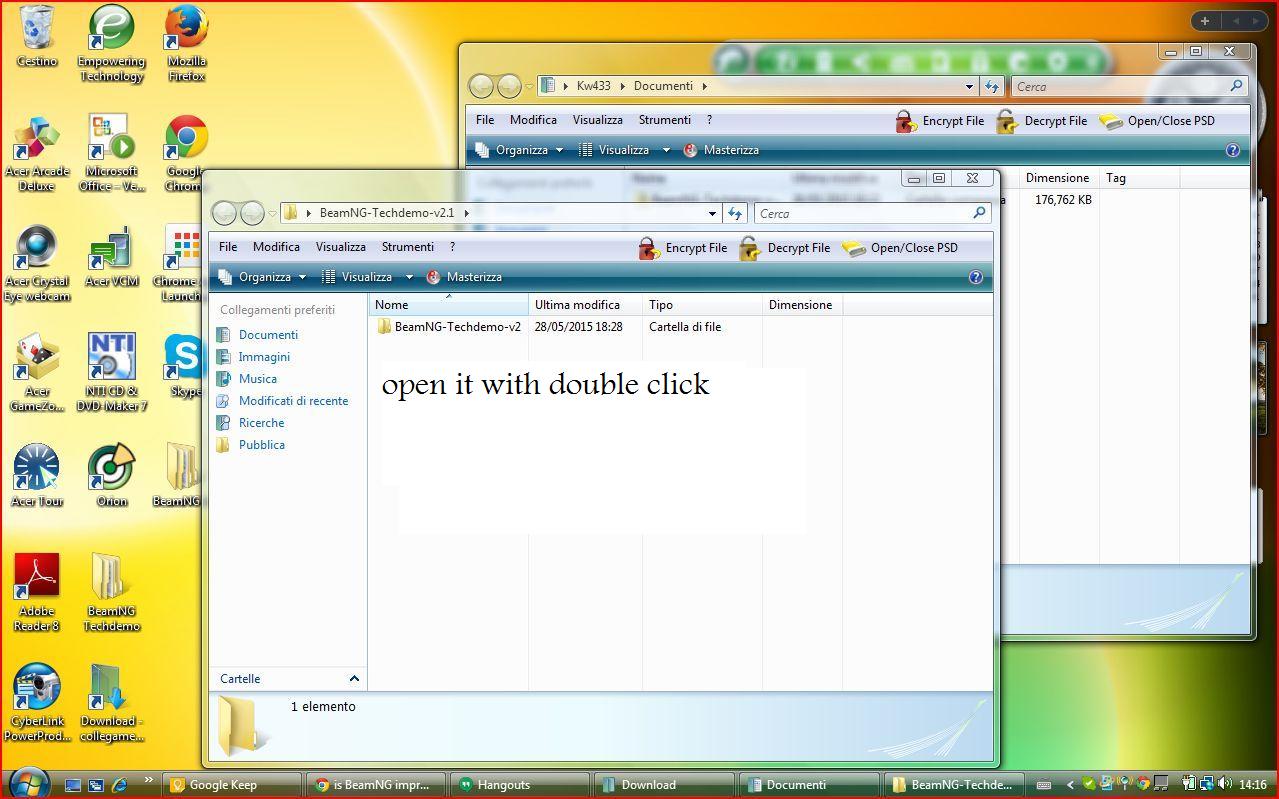This screenshot has width=1279, height=799.
Task: Select Acer Tour desktop icon
Action: [37, 476]
